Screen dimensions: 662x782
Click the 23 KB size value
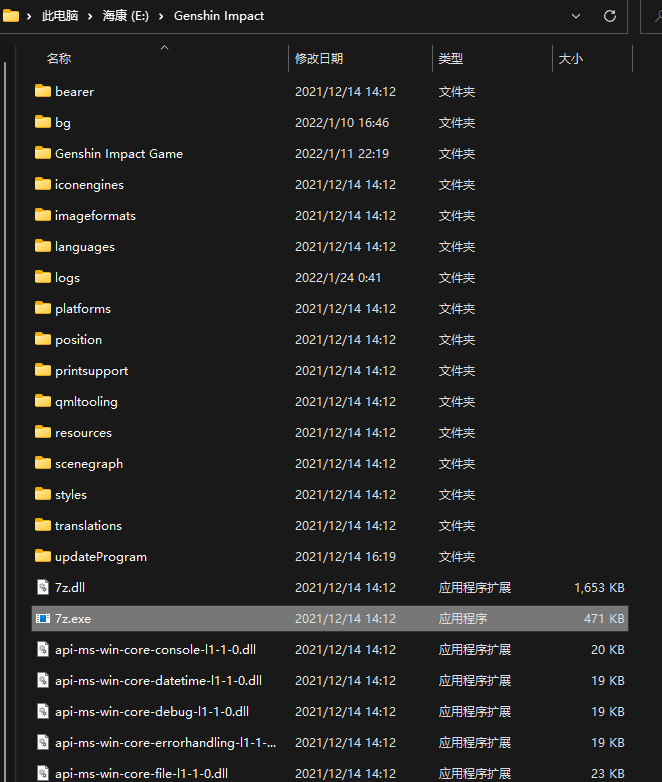[x=608, y=773]
